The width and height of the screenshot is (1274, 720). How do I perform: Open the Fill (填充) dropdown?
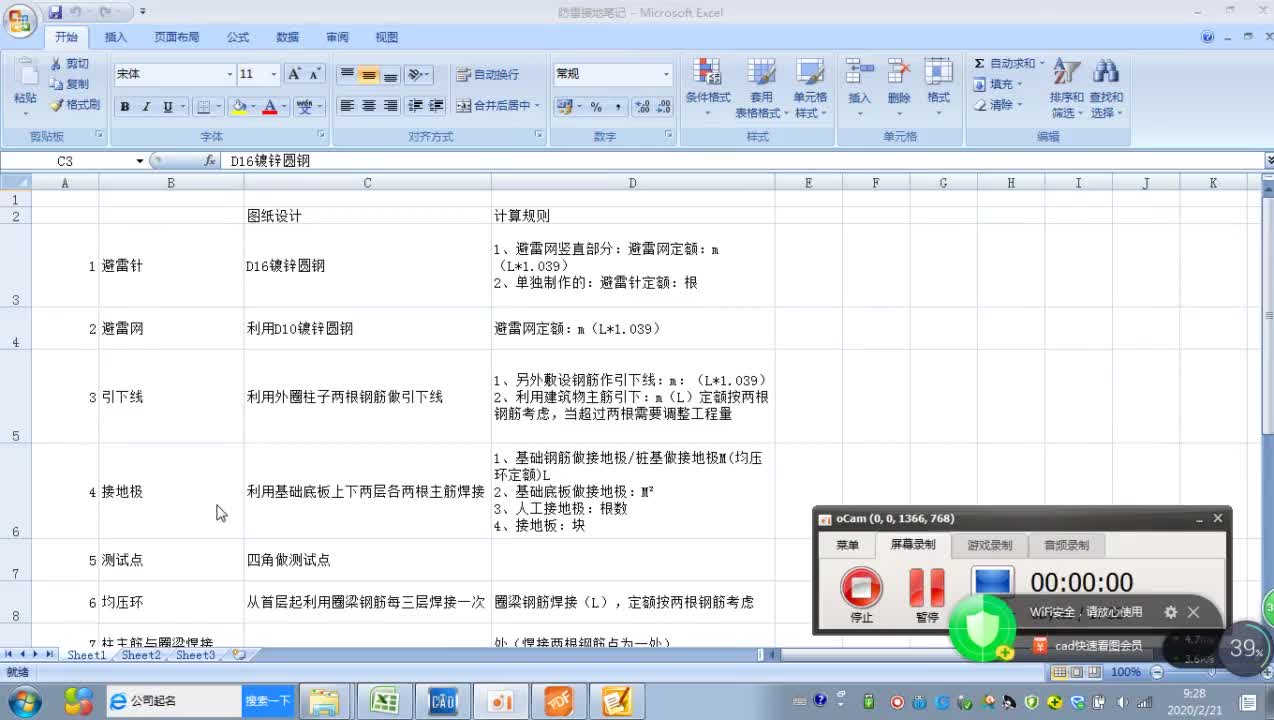[x=998, y=85]
